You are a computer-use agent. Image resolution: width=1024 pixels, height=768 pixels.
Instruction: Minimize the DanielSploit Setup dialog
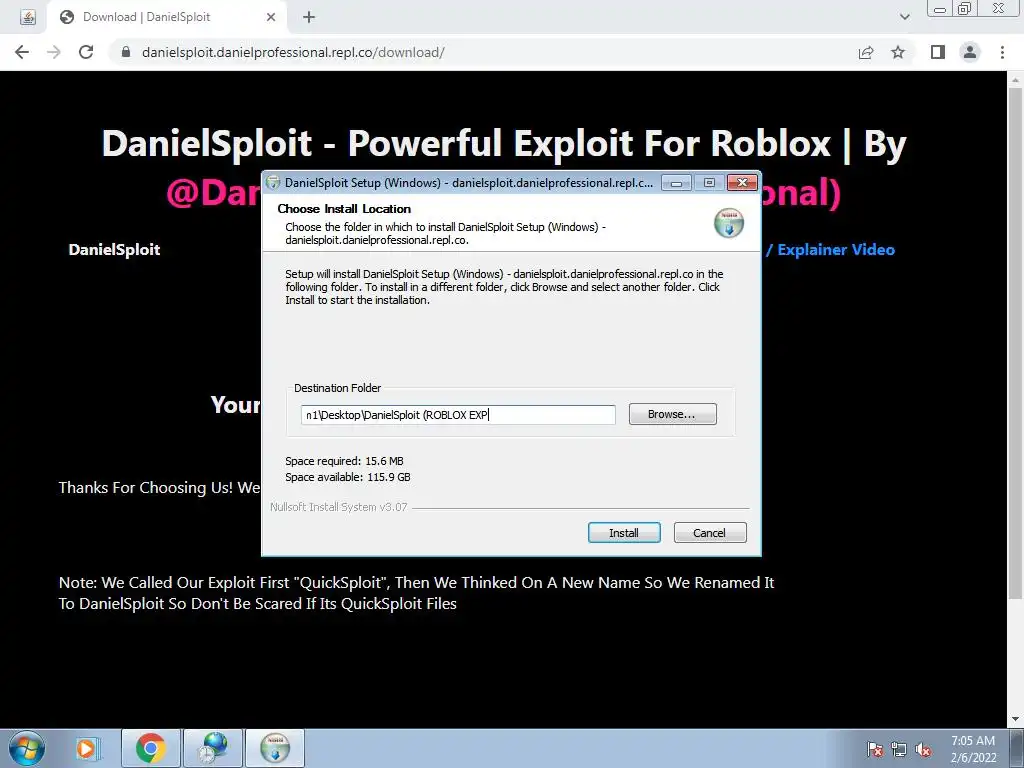point(677,183)
